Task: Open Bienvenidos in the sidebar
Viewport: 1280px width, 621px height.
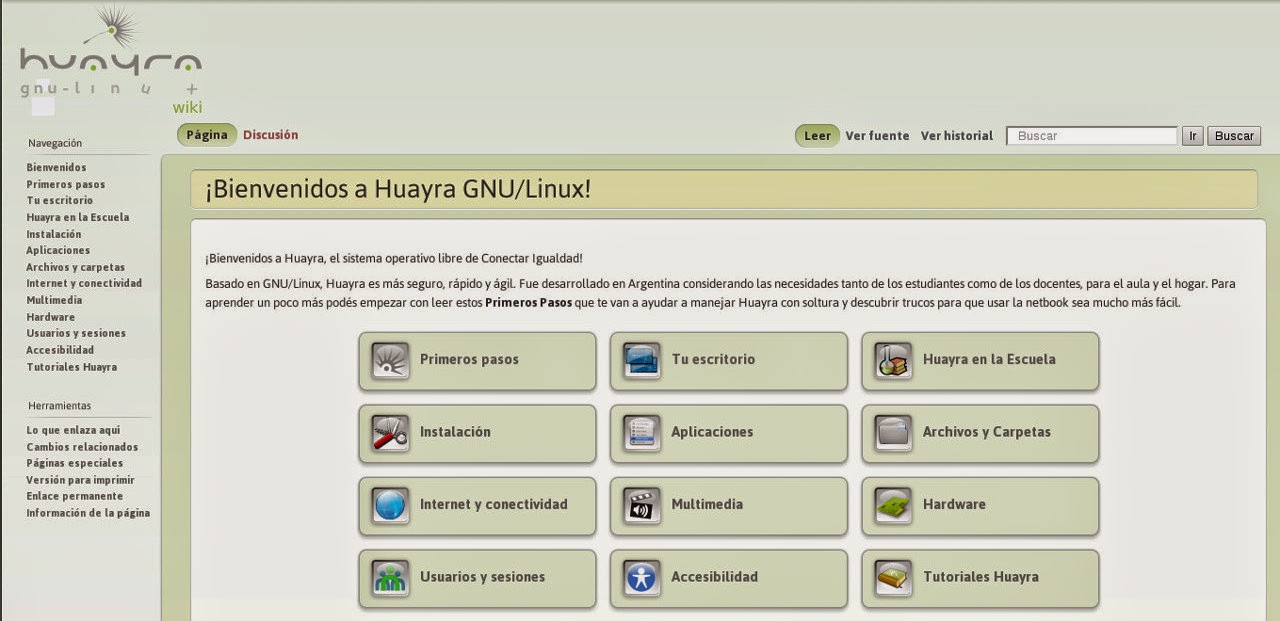Action: [x=56, y=168]
